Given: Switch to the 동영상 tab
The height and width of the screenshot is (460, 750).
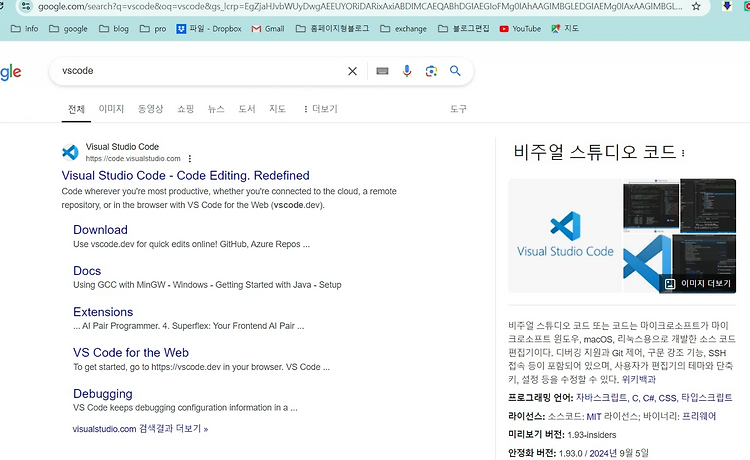Looking at the screenshot, I should (x=150, y=109).
